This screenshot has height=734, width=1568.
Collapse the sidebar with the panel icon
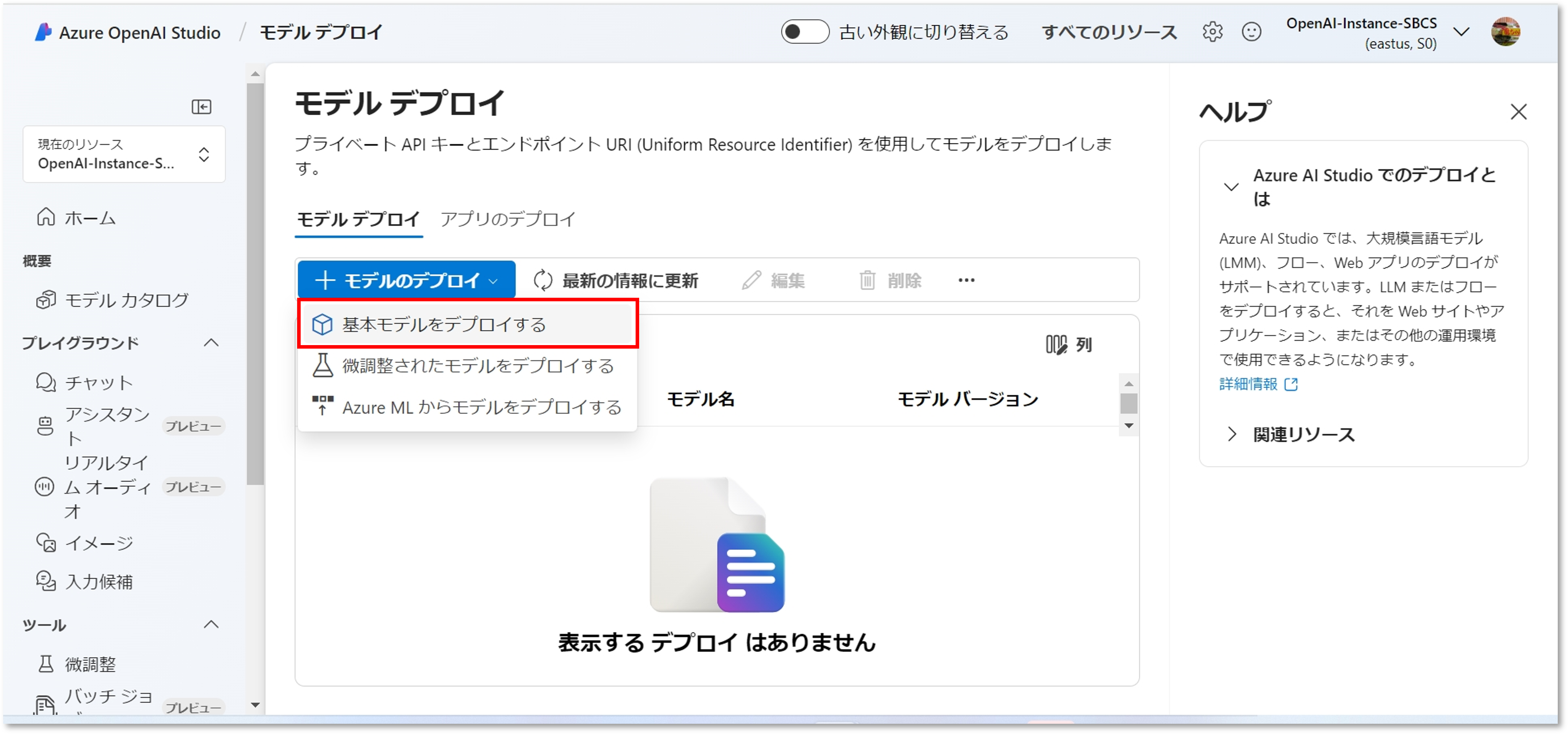click(201, 107)
